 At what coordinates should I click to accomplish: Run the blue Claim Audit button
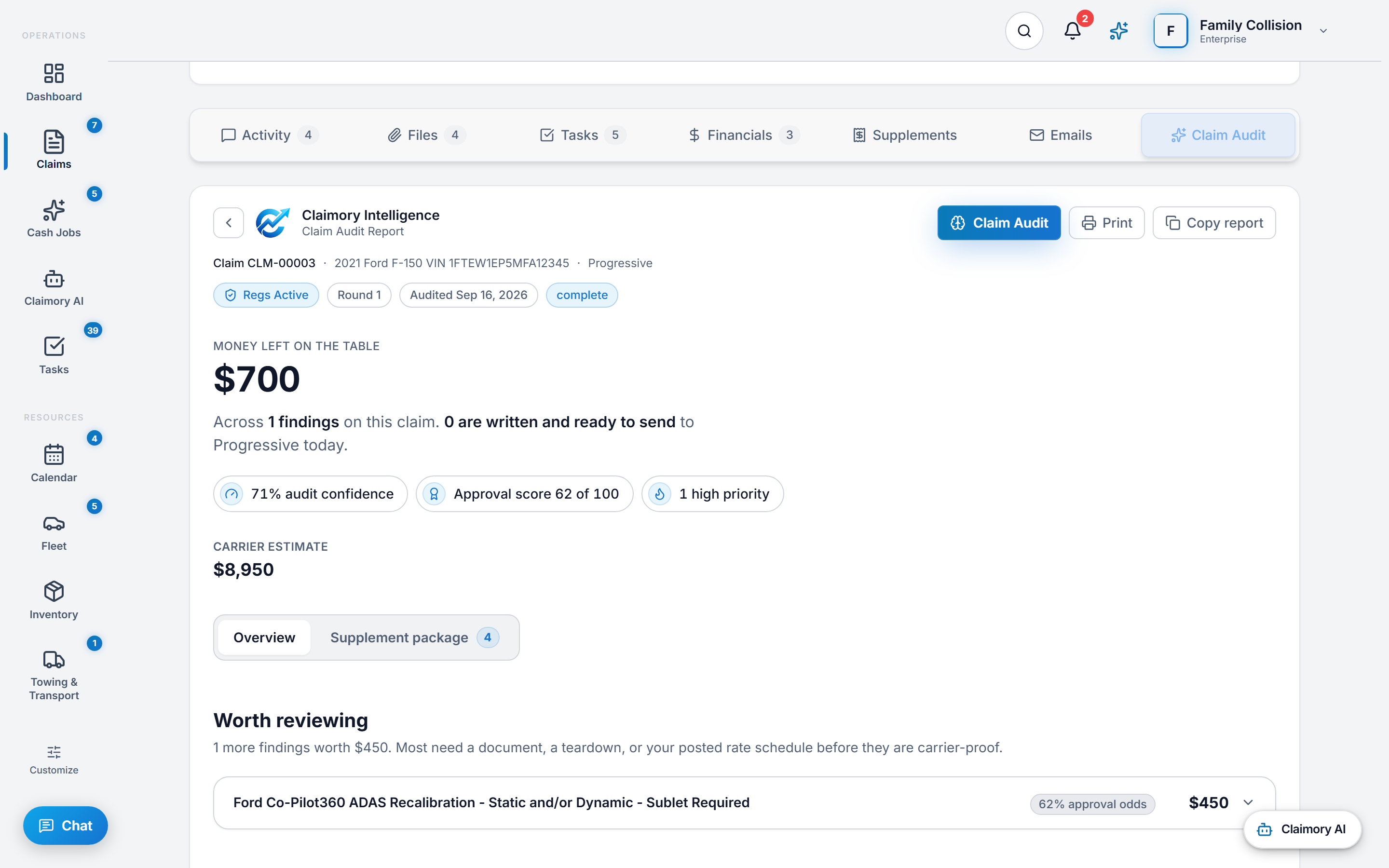999,223
